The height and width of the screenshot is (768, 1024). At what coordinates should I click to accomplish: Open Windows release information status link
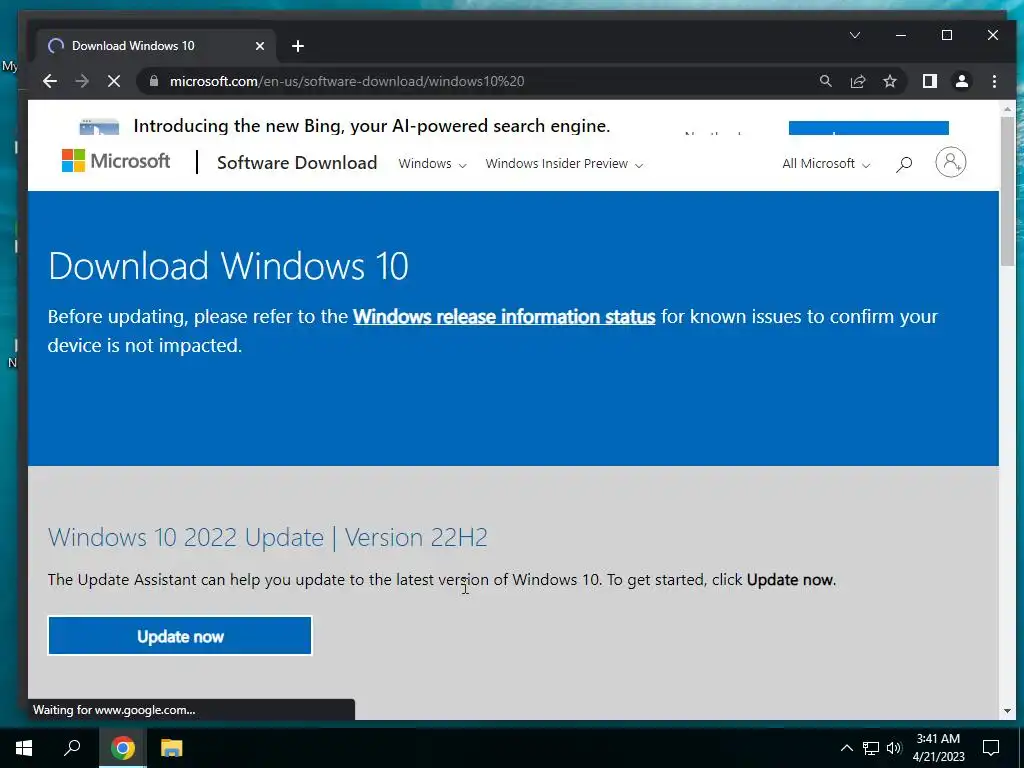[504, 317]
